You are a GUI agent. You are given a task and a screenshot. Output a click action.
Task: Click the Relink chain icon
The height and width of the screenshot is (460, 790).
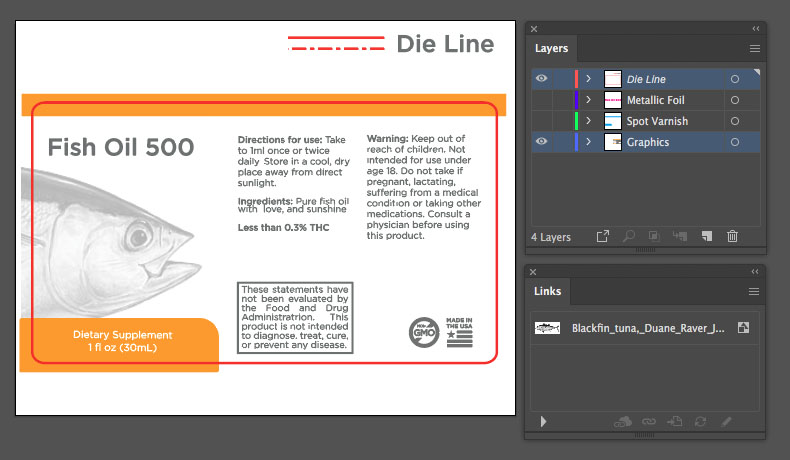click(x=649, y=422)
